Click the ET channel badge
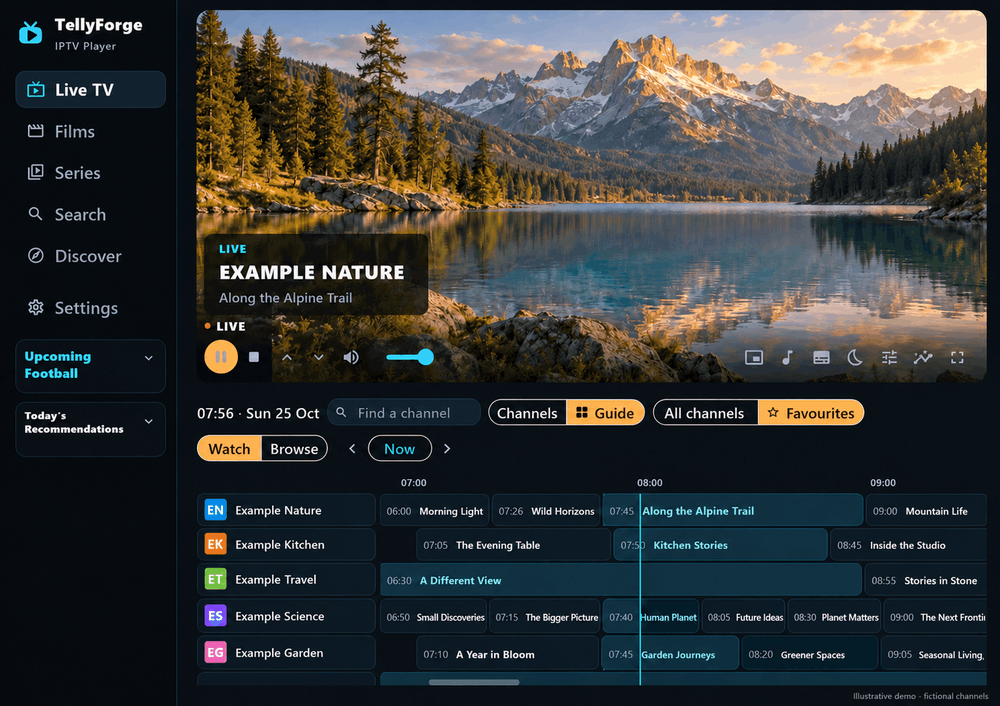1000x706 pixels. tap(216, 580)
